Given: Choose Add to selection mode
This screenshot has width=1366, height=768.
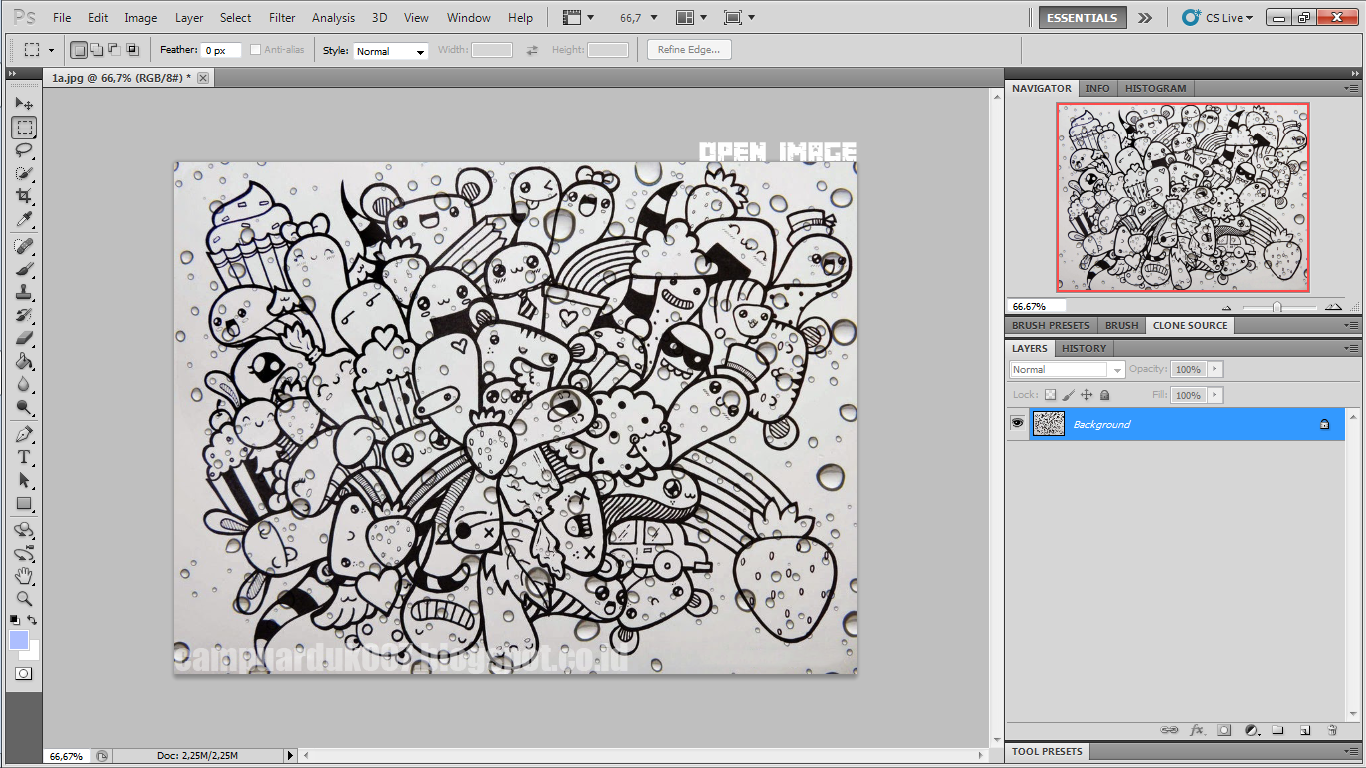Looking at the screenshot, I should pos(97,49).
